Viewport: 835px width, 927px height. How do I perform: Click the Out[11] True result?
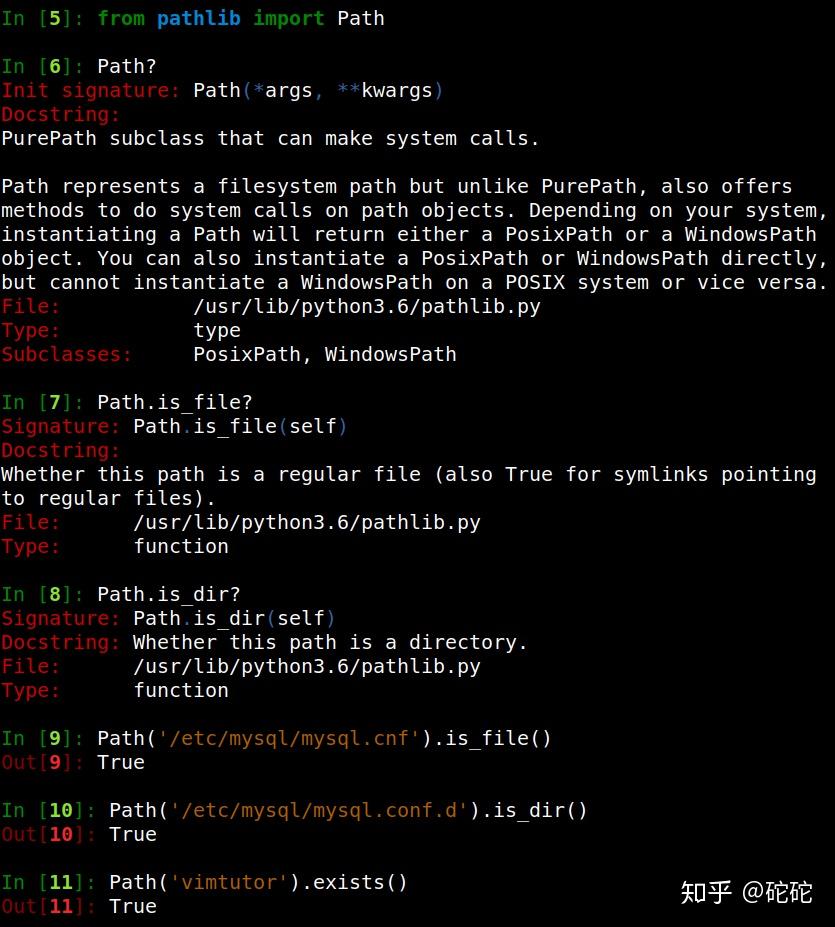133,907
